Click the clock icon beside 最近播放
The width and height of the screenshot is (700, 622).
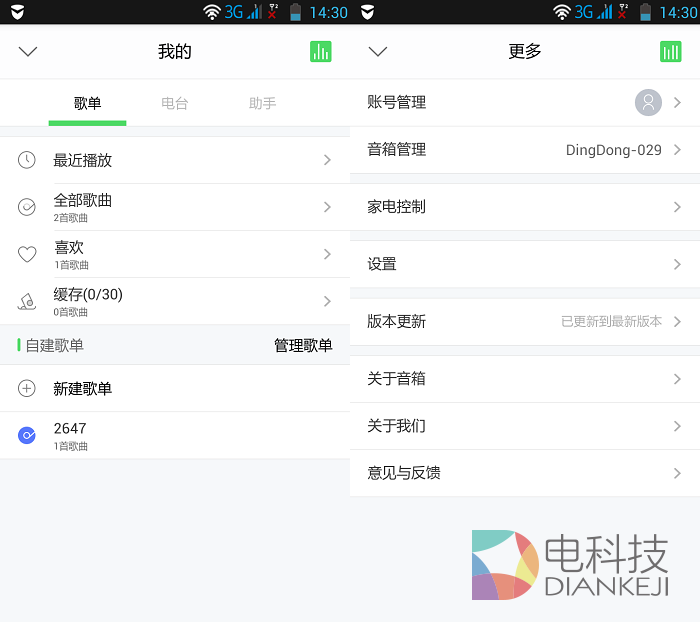click(27, 160)
